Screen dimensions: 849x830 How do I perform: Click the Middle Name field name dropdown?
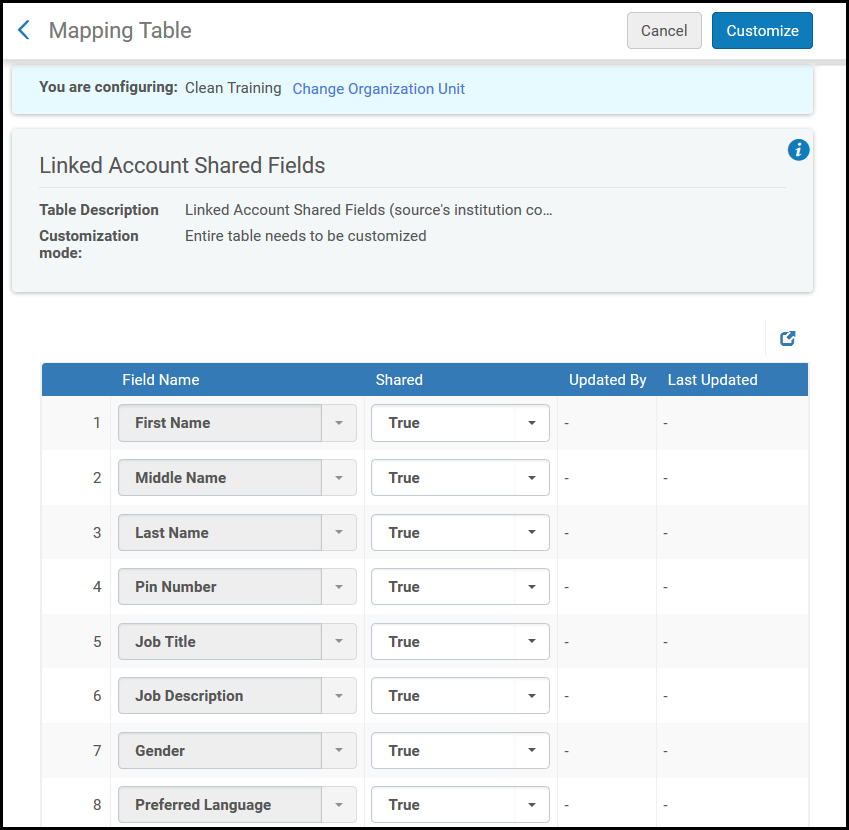tap(237, 478)
